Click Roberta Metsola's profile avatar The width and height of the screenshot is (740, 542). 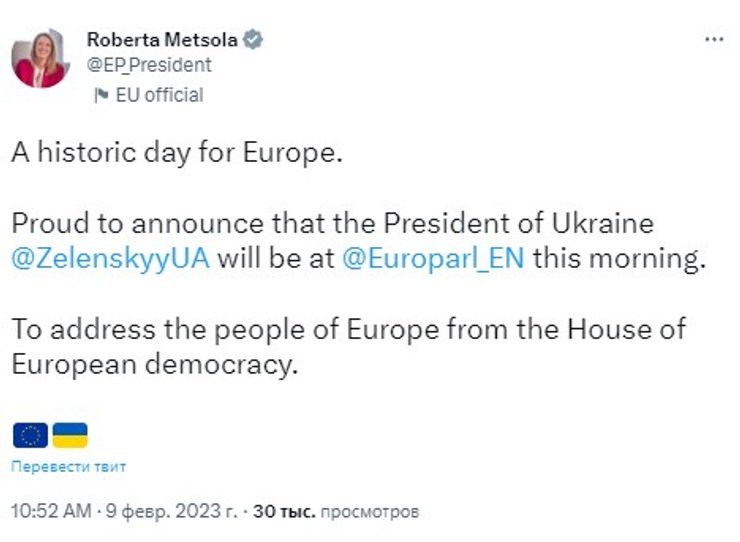(x=40, y=59)
